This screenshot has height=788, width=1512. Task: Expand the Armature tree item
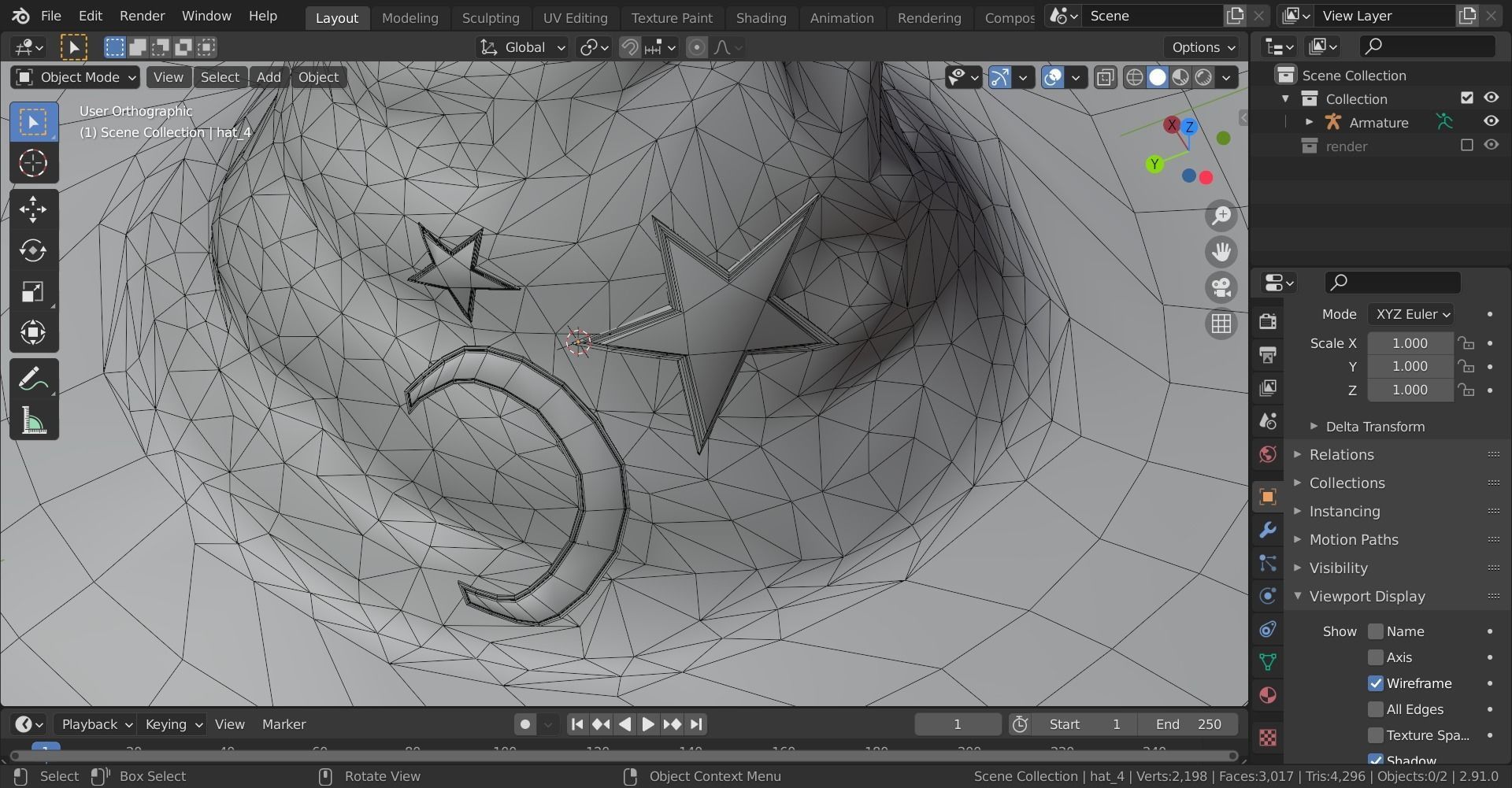pos(1309,122)
